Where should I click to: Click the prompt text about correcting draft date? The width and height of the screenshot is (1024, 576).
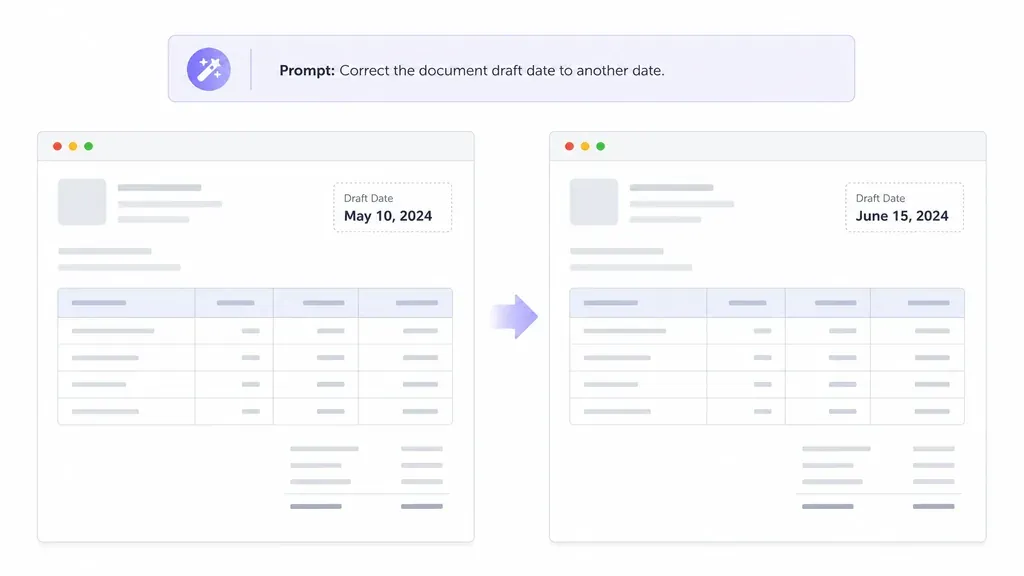(472, 71)
